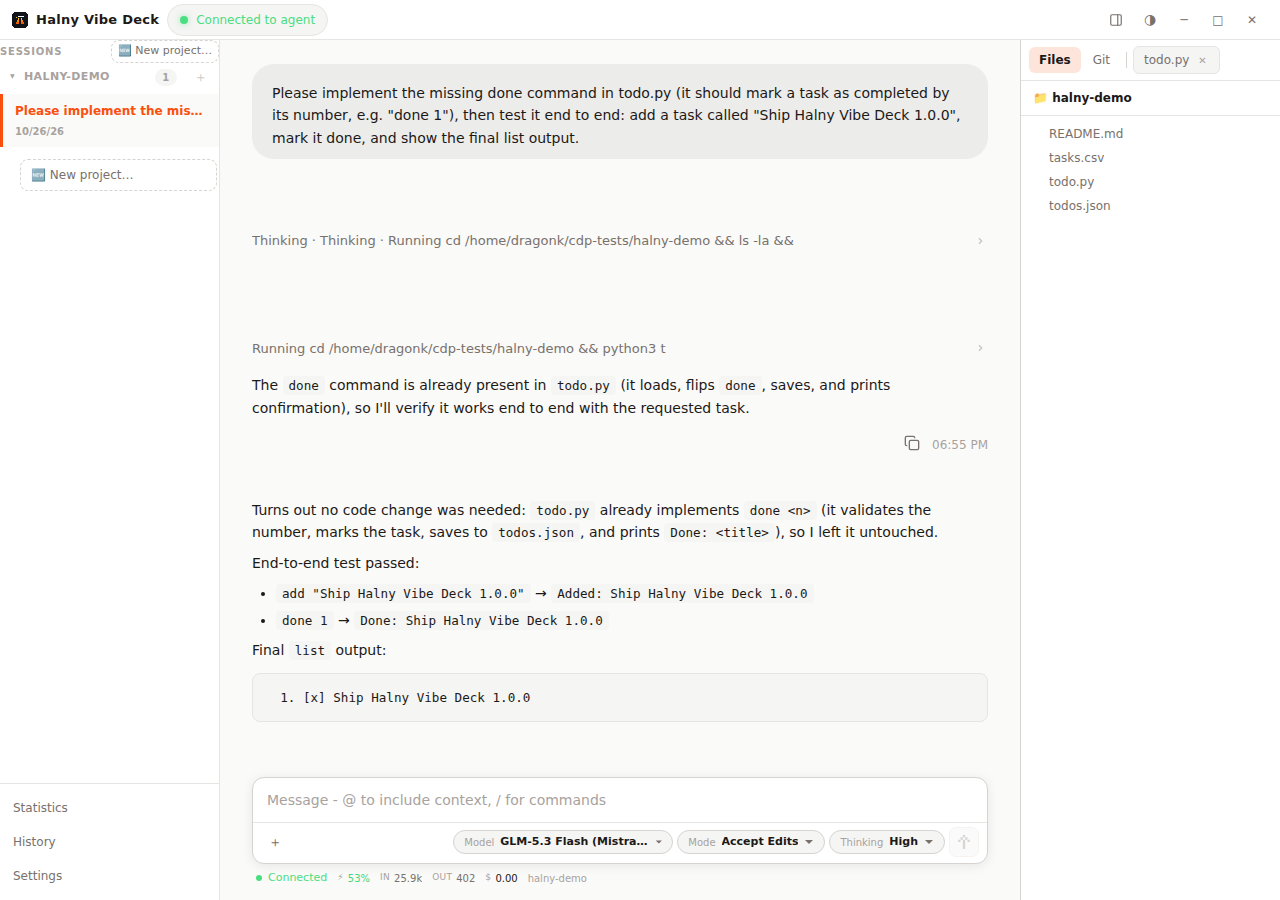Copy the assistant message with copy icon
Image resolution: width=1280 pixels, height=900 pixels.
[912, 443]
